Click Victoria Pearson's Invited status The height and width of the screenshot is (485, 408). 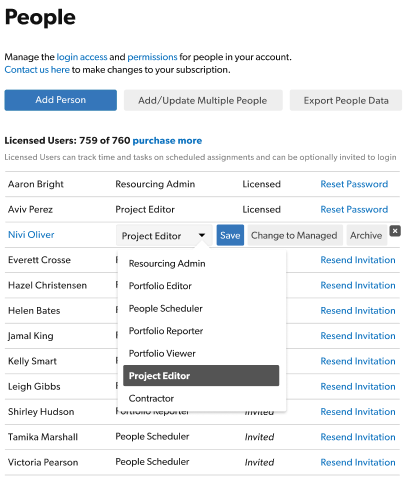pyautogui.click(x=259, y=463)
